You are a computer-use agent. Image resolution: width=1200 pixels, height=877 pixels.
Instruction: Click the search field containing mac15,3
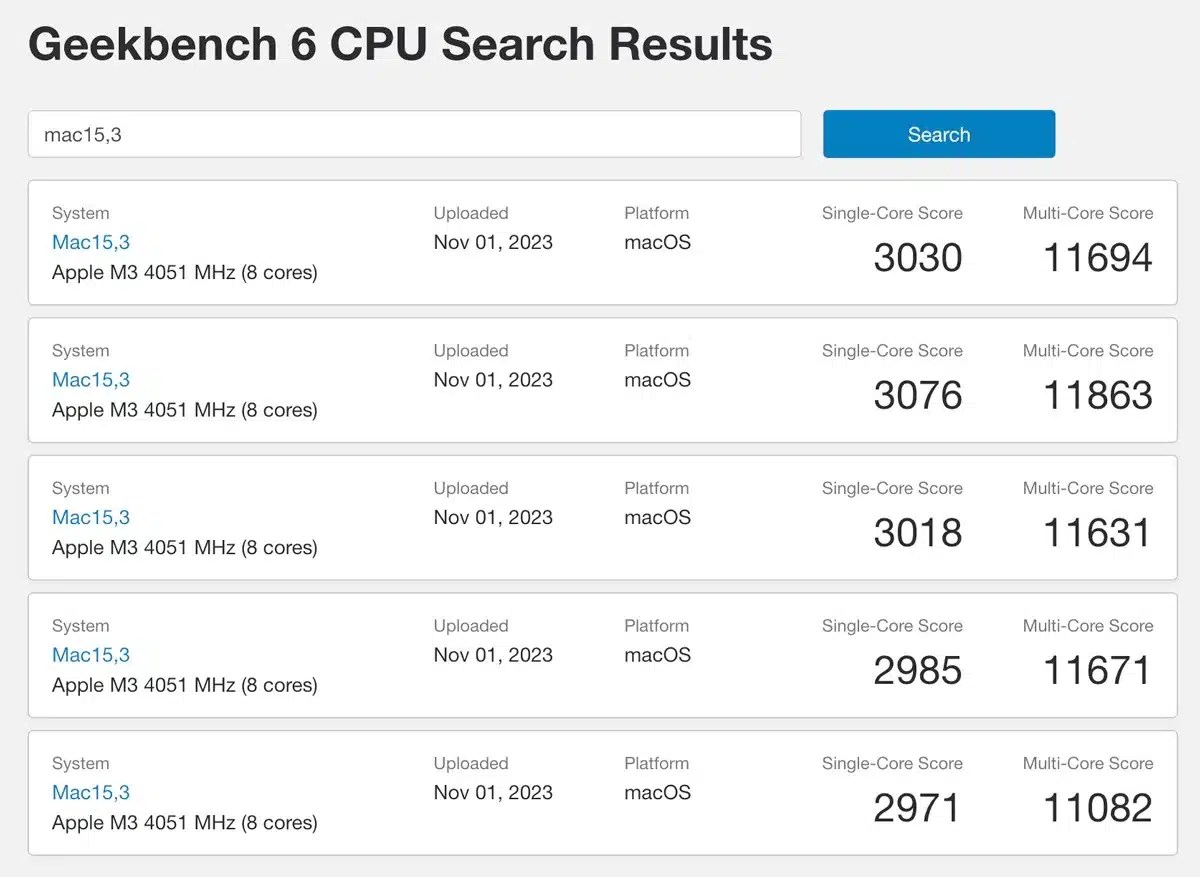[x=414, y=134]
